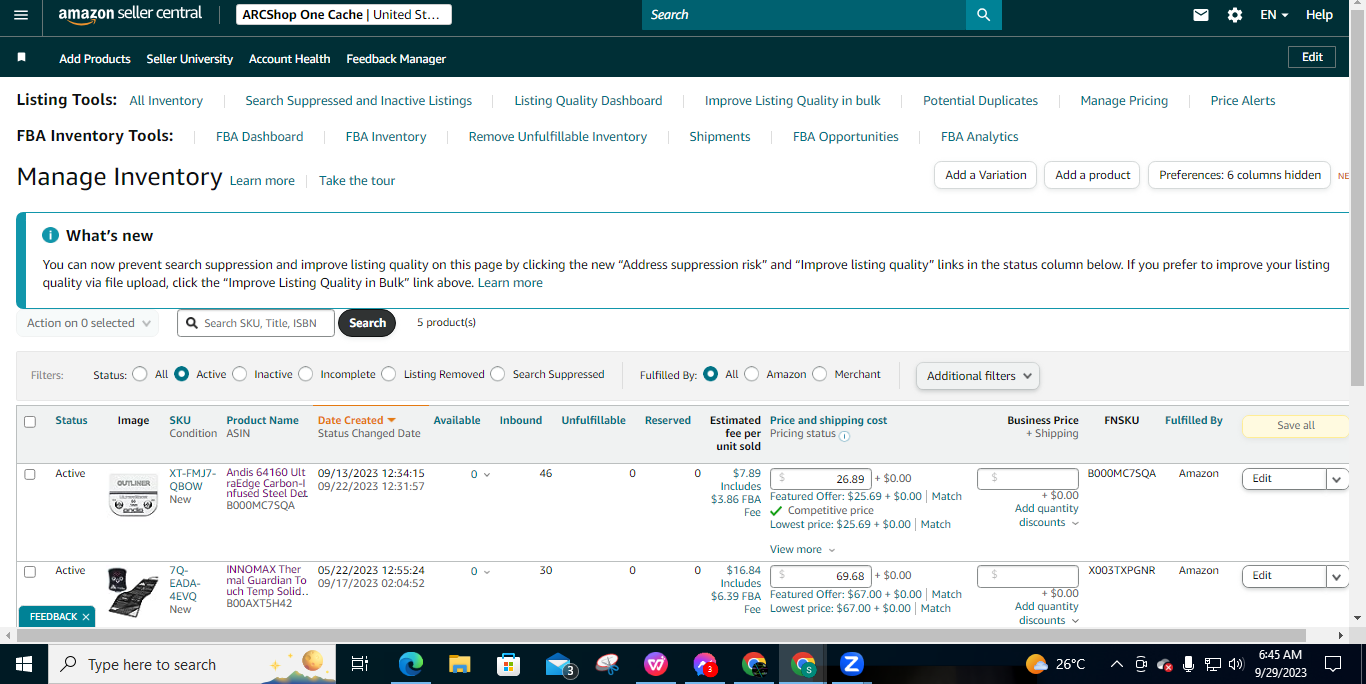This screenshot has height=684, width=1366.
Task: Open the Additional filters dropdown
Action: [x=977, y=376]
